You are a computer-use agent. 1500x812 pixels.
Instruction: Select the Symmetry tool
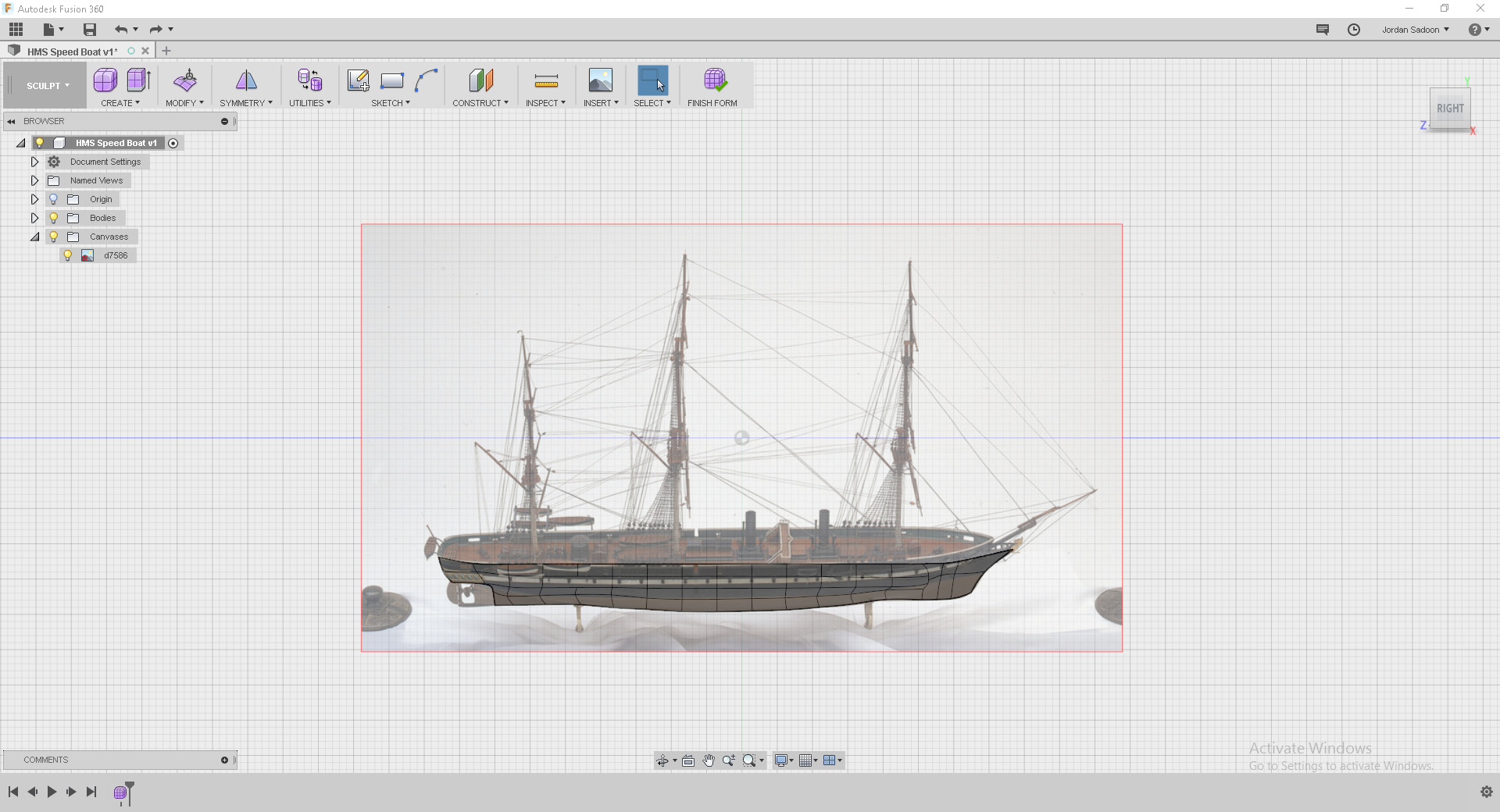click(245, 82)
